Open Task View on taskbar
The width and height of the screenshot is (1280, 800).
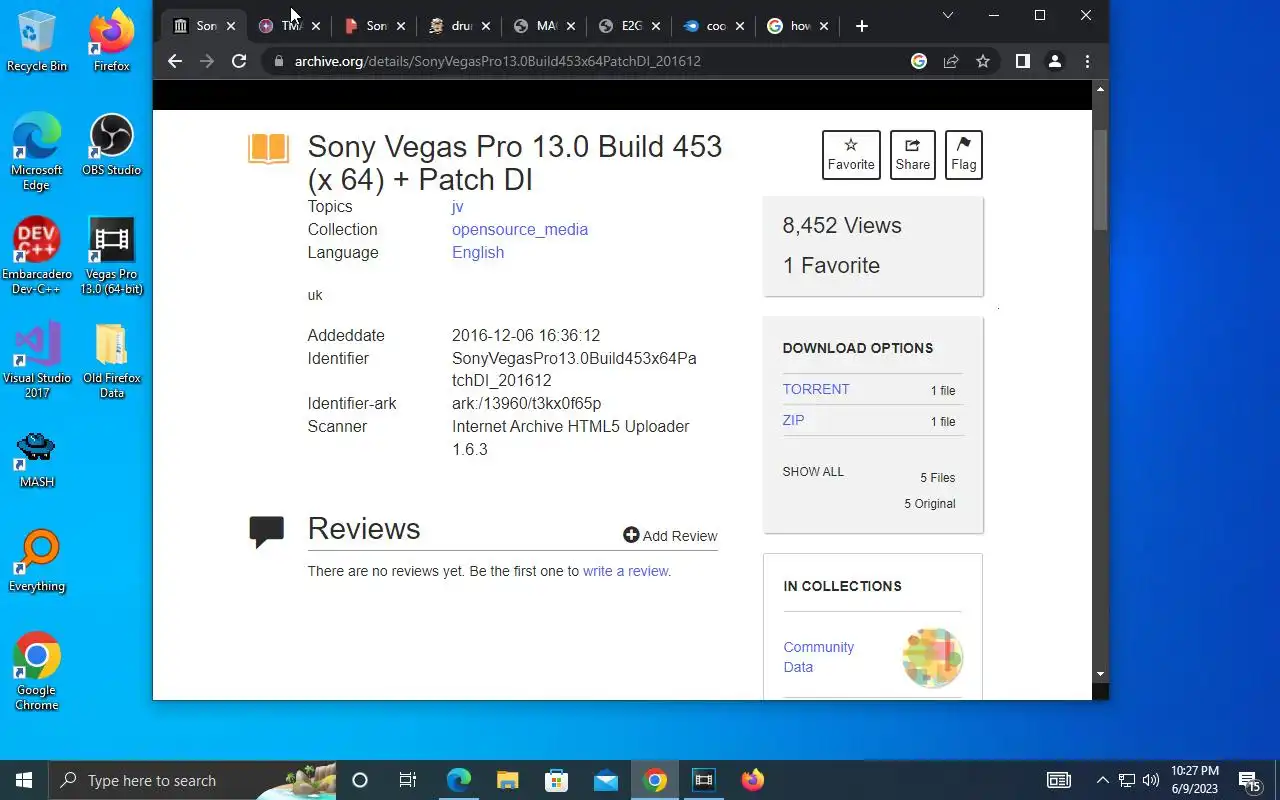pyautogui.click(x=408, y=780)
